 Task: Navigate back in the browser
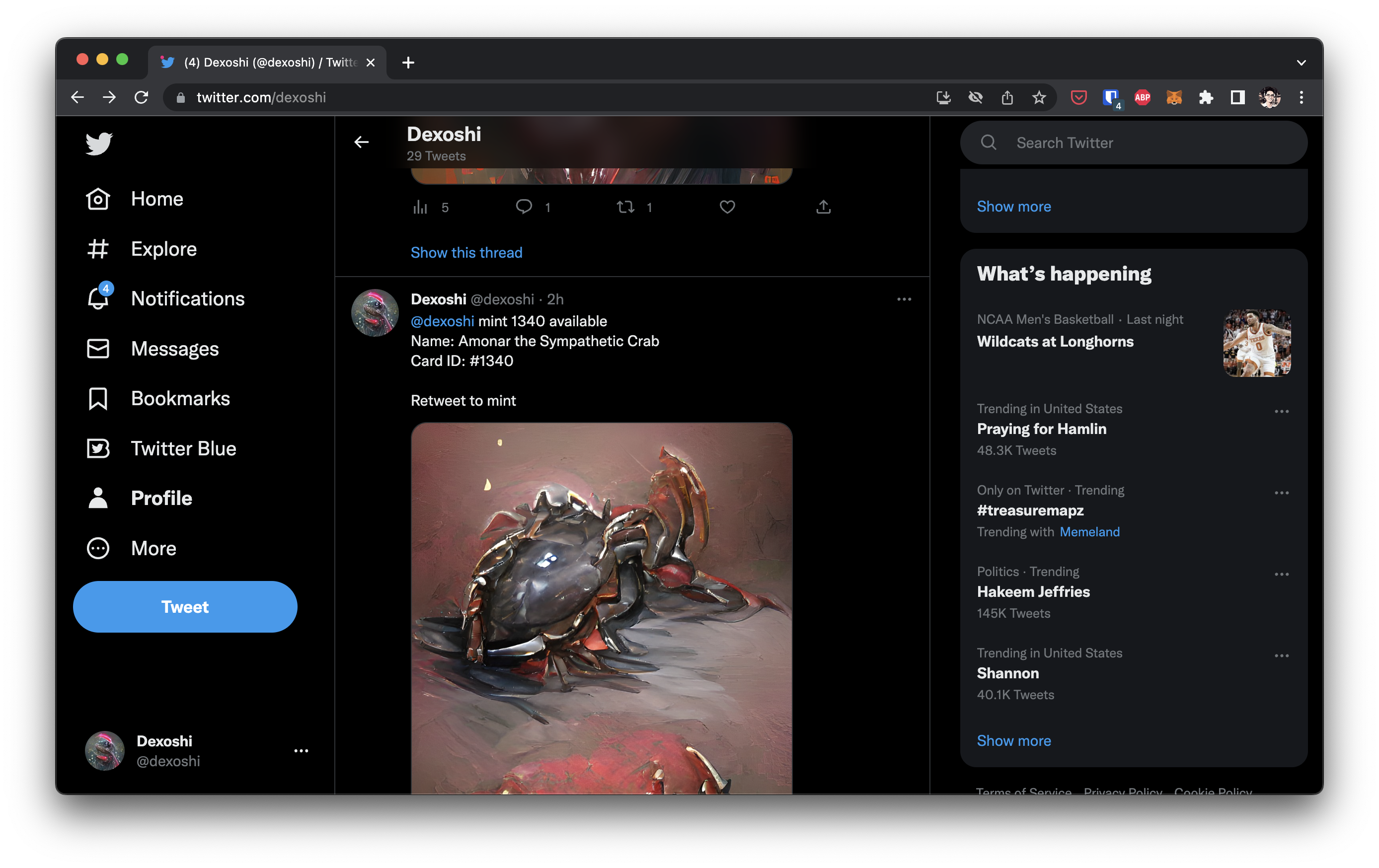[x=77, y=97]
